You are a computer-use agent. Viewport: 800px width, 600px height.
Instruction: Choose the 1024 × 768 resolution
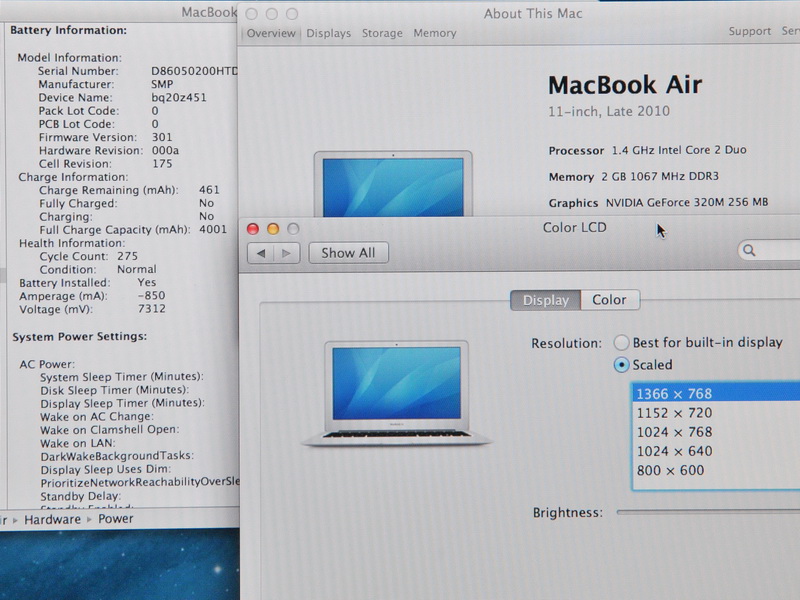click(x=716, y=432)
